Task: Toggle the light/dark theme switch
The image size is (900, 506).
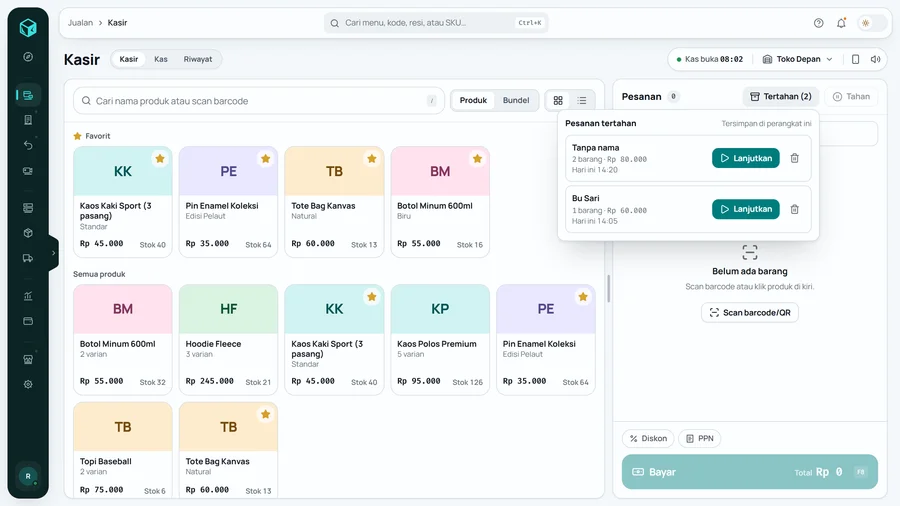Action: [x=871, y=23]
